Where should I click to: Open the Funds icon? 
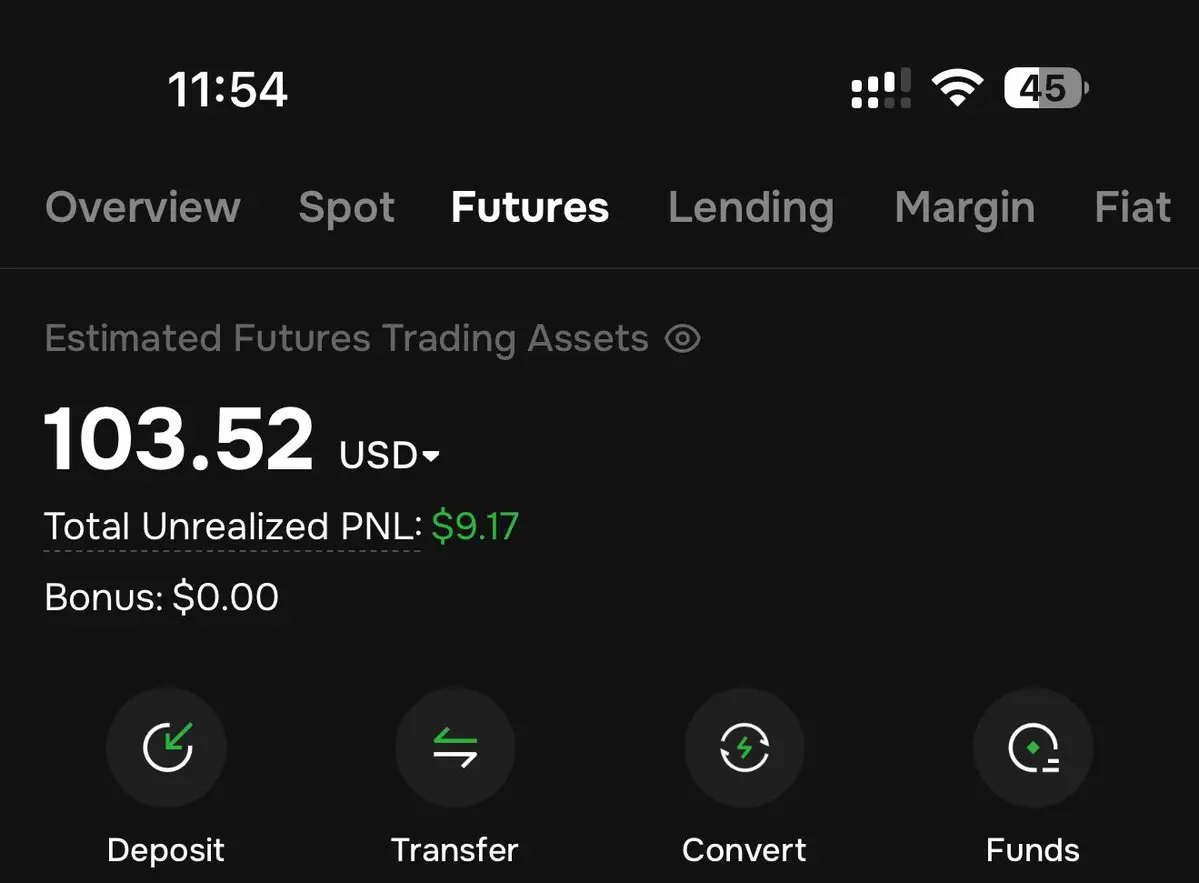pyautogui.click(x=1033, y=747)
